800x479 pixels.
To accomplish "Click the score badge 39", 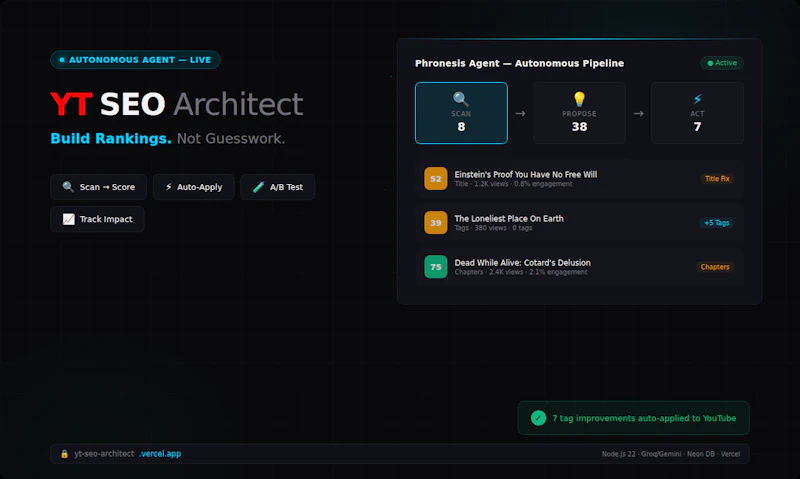I will [x=436, y=222].
